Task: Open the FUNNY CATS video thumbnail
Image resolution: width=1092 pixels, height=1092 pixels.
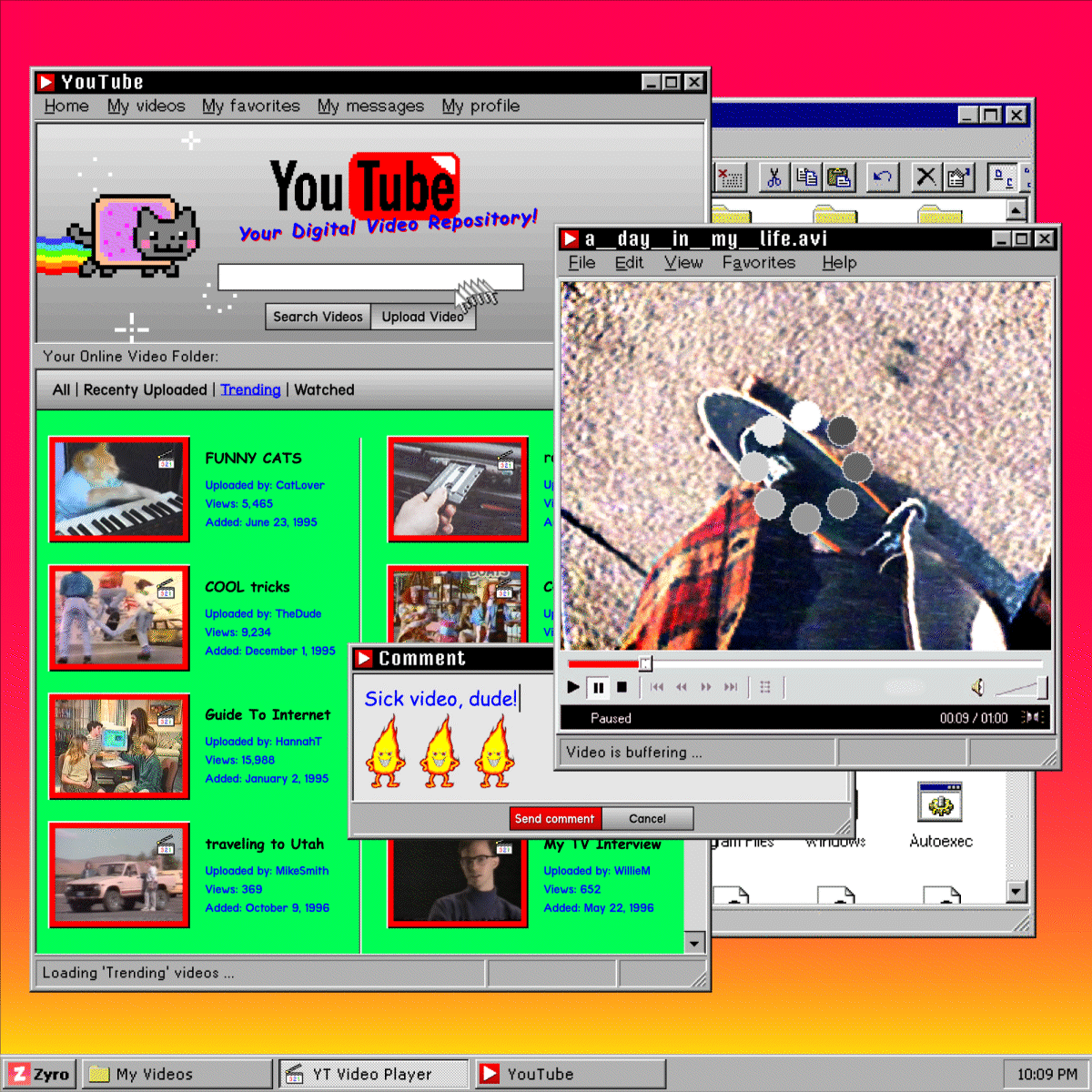Action: click(x=119, y=490)
